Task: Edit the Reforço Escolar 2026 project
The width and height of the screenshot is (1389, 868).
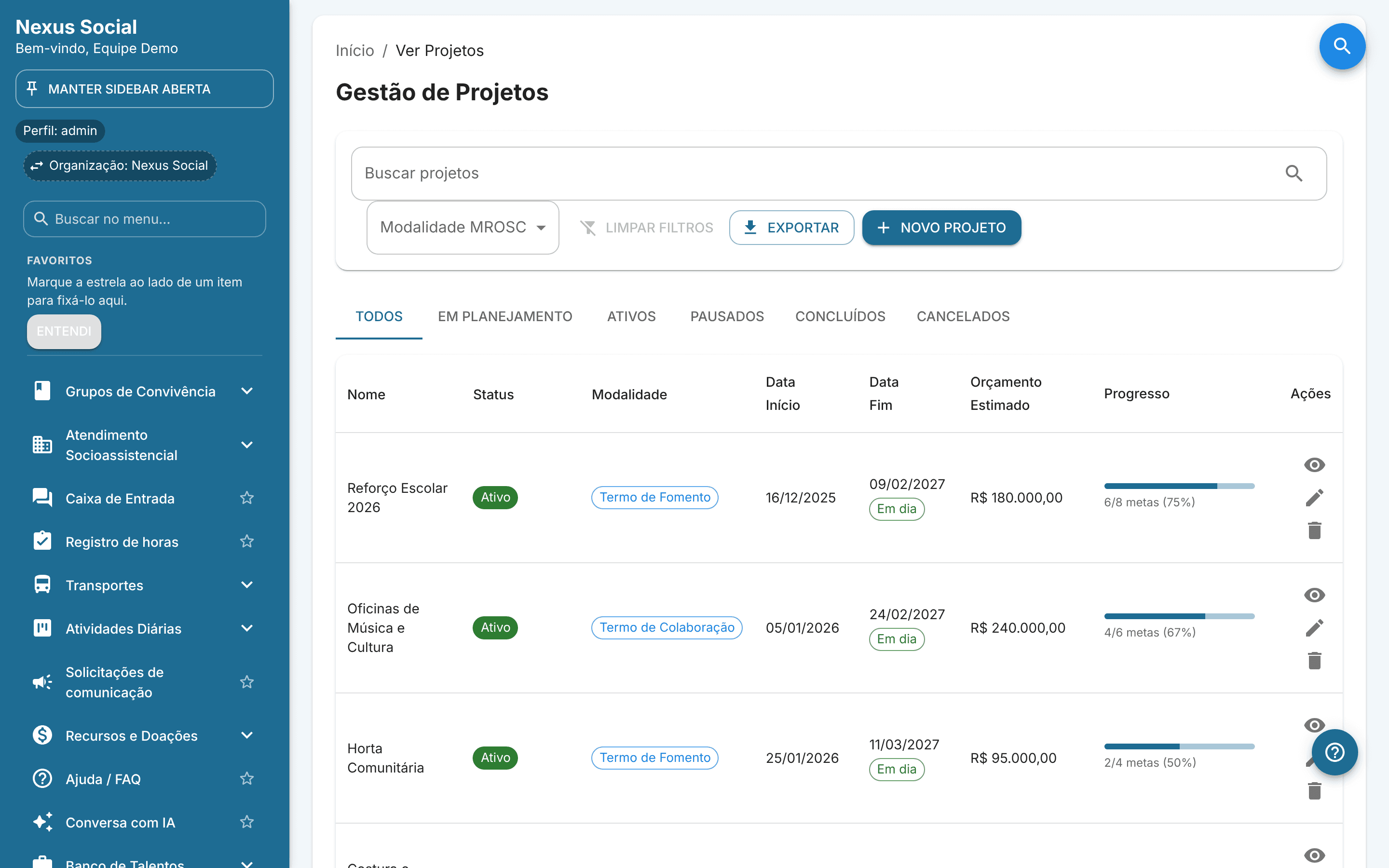Action: (x=1314, y=497)
